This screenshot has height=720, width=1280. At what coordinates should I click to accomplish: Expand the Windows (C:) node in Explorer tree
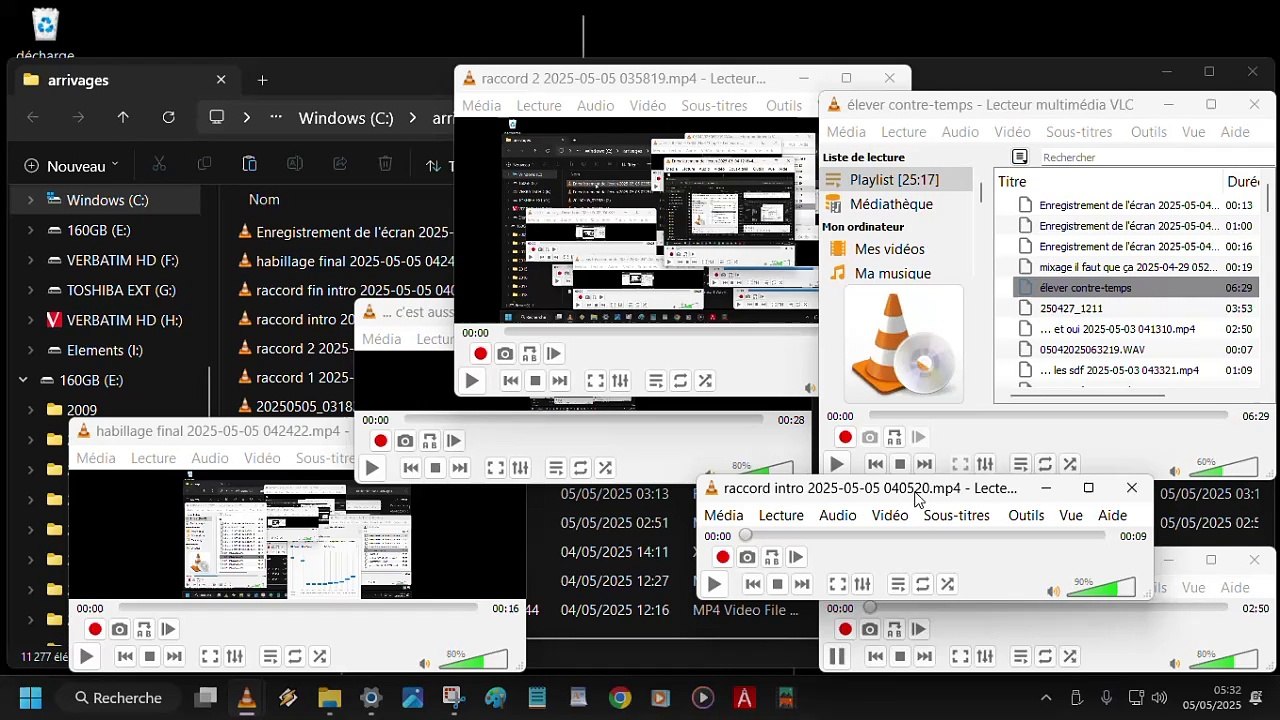tap(30, 200)
